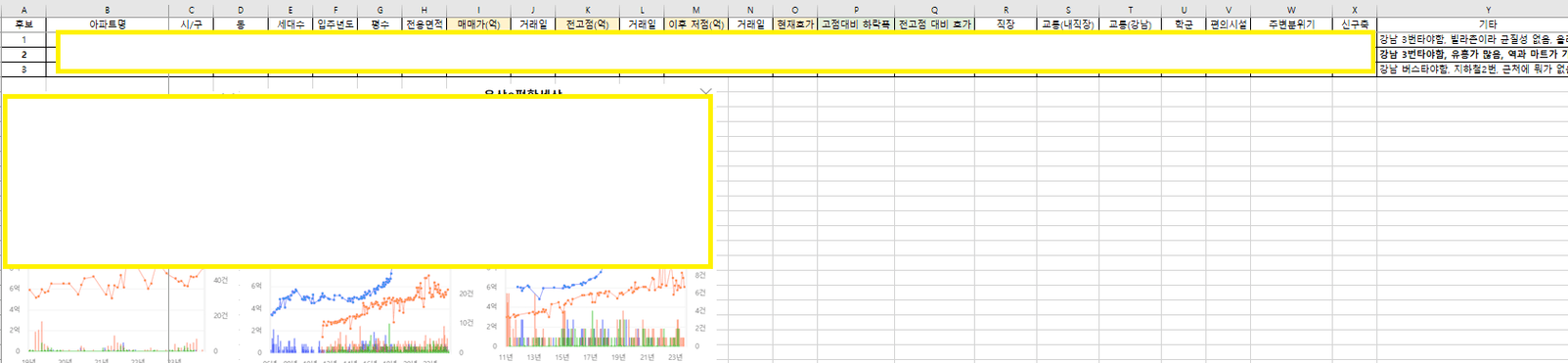Image resolution: width=1568 pixels, height=363 pixels.
Task: Select candidate cell with bold value 2
Action: pos(23,54)
